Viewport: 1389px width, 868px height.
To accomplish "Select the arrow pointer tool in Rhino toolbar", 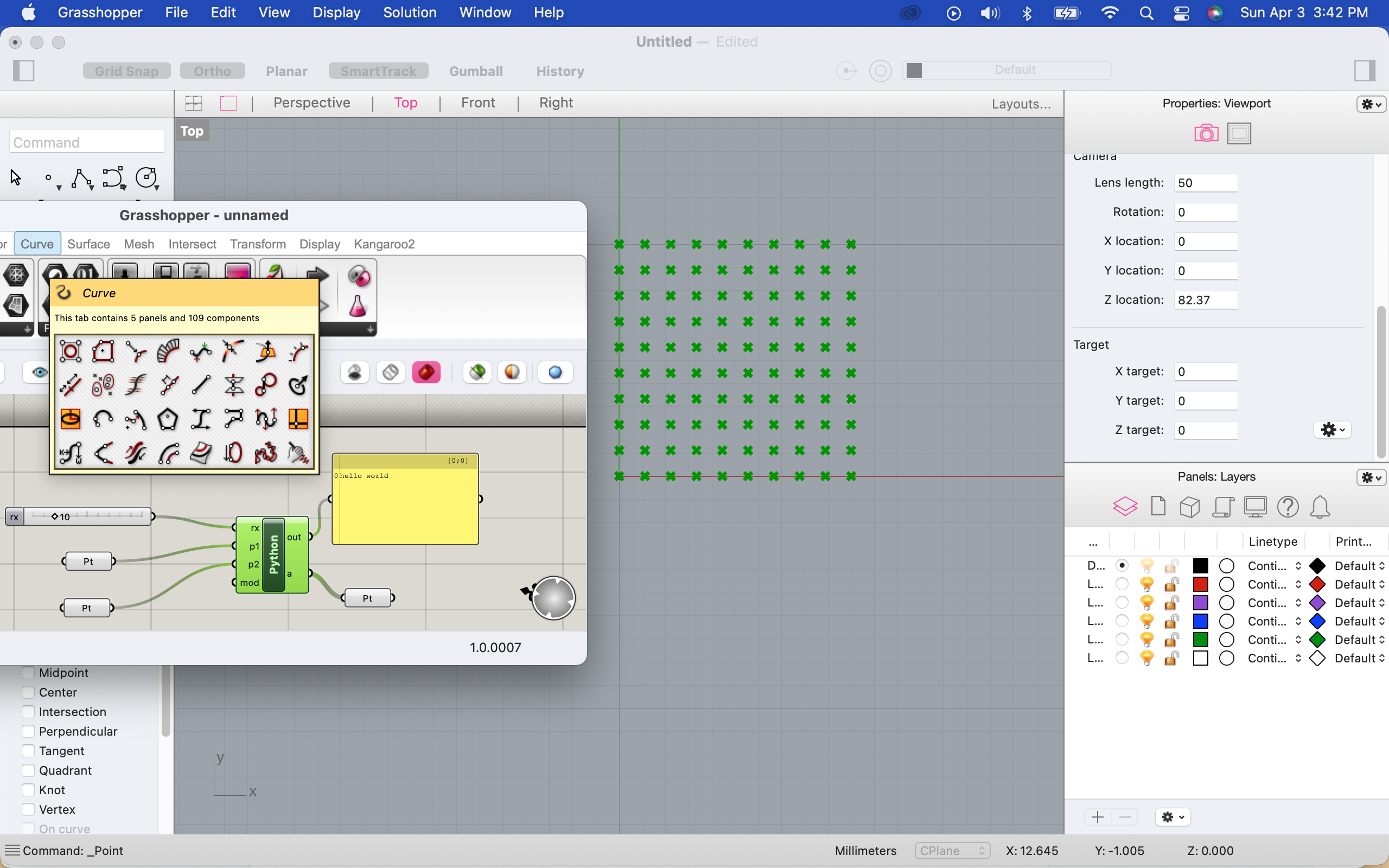I will pyautogui.click(x=16, y=178).
